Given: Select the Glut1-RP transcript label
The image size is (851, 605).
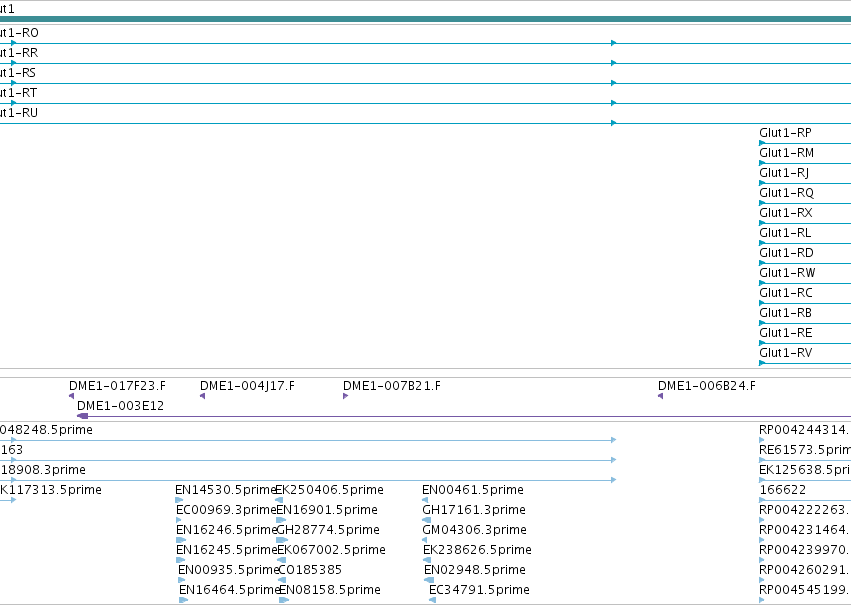Looking at the screenshot, I should pyautogui.click(x=785, y=133).
